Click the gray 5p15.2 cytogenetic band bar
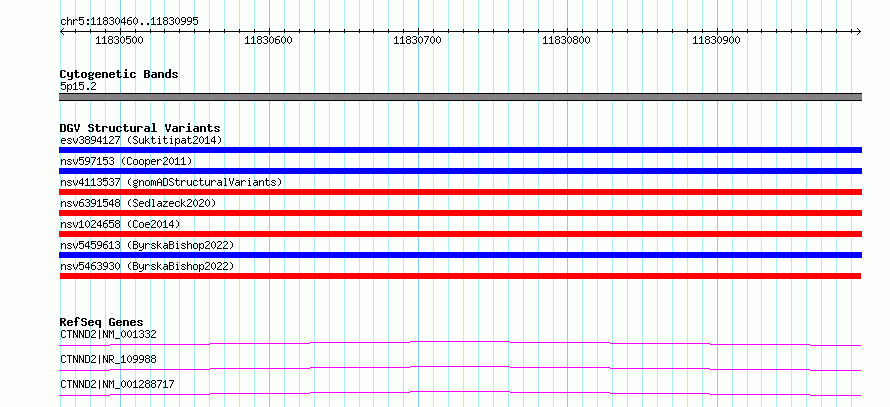The image size is (890, 407). tap(460, 97)
